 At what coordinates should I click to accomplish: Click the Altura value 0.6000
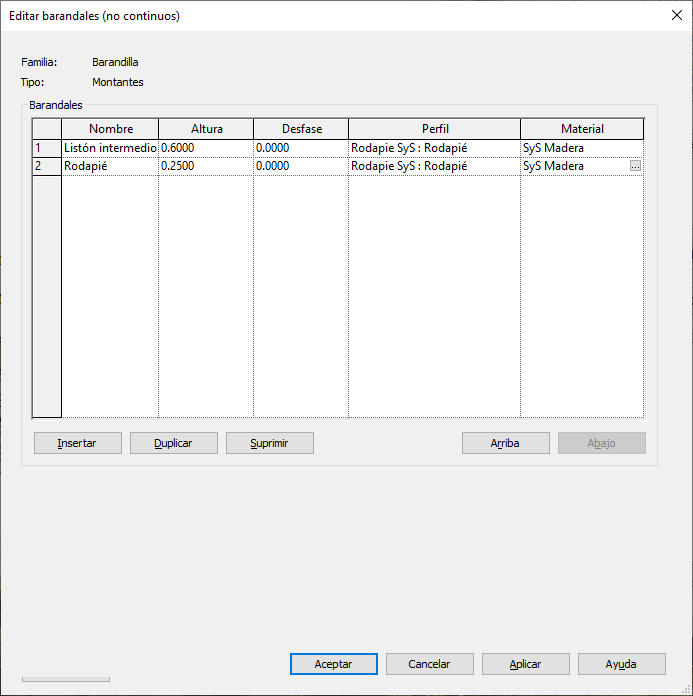205,148
